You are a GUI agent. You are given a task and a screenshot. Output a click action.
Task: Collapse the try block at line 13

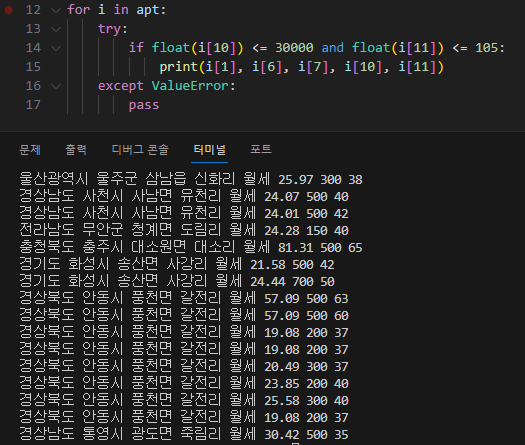coord(56,29)
